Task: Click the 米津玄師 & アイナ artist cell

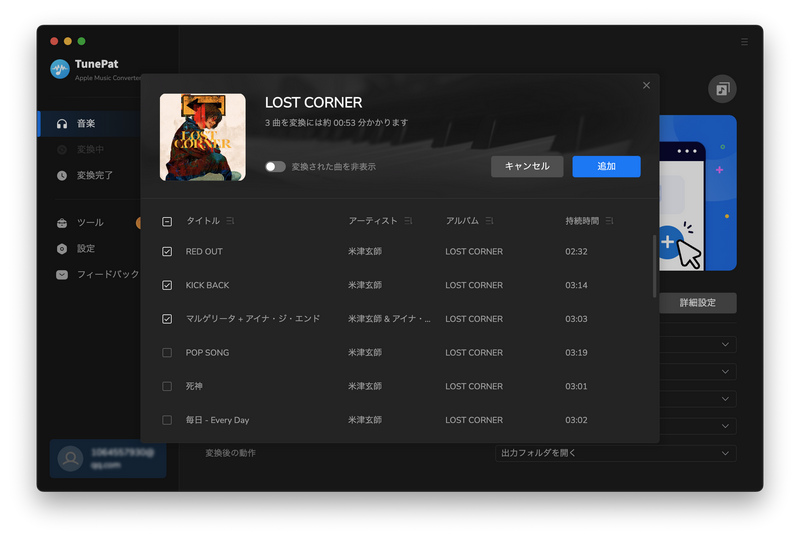Action: [x=389, y=319]
